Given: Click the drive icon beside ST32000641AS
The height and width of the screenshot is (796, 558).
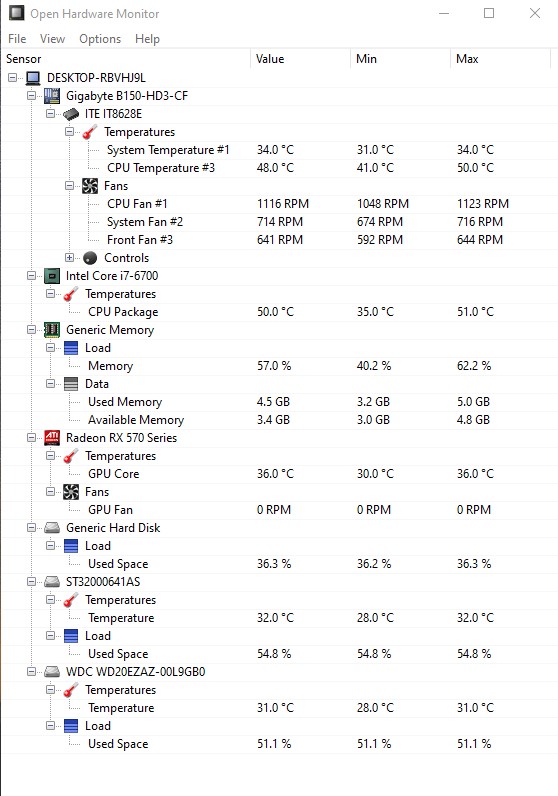Looking at the screenshot, I should point(52,582).
